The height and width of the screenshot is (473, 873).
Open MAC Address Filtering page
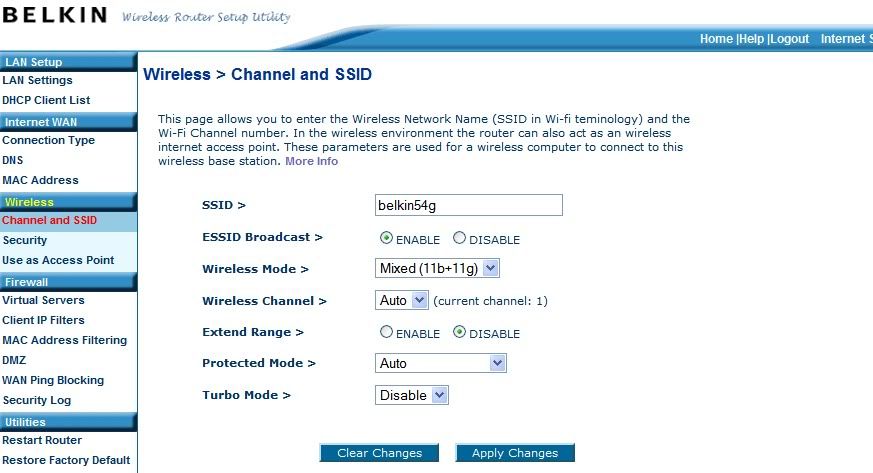click(x=65, y=340)
